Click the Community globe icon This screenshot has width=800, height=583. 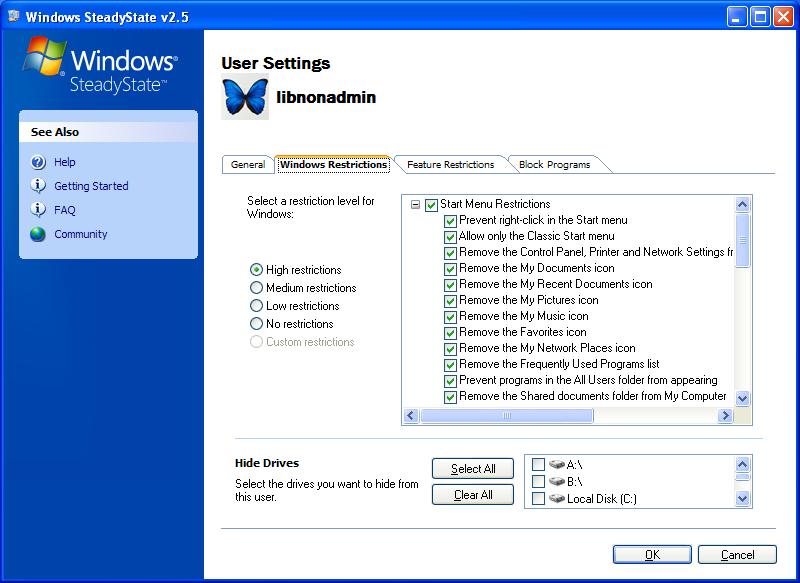pyautogui.click(x=38, y=234)
